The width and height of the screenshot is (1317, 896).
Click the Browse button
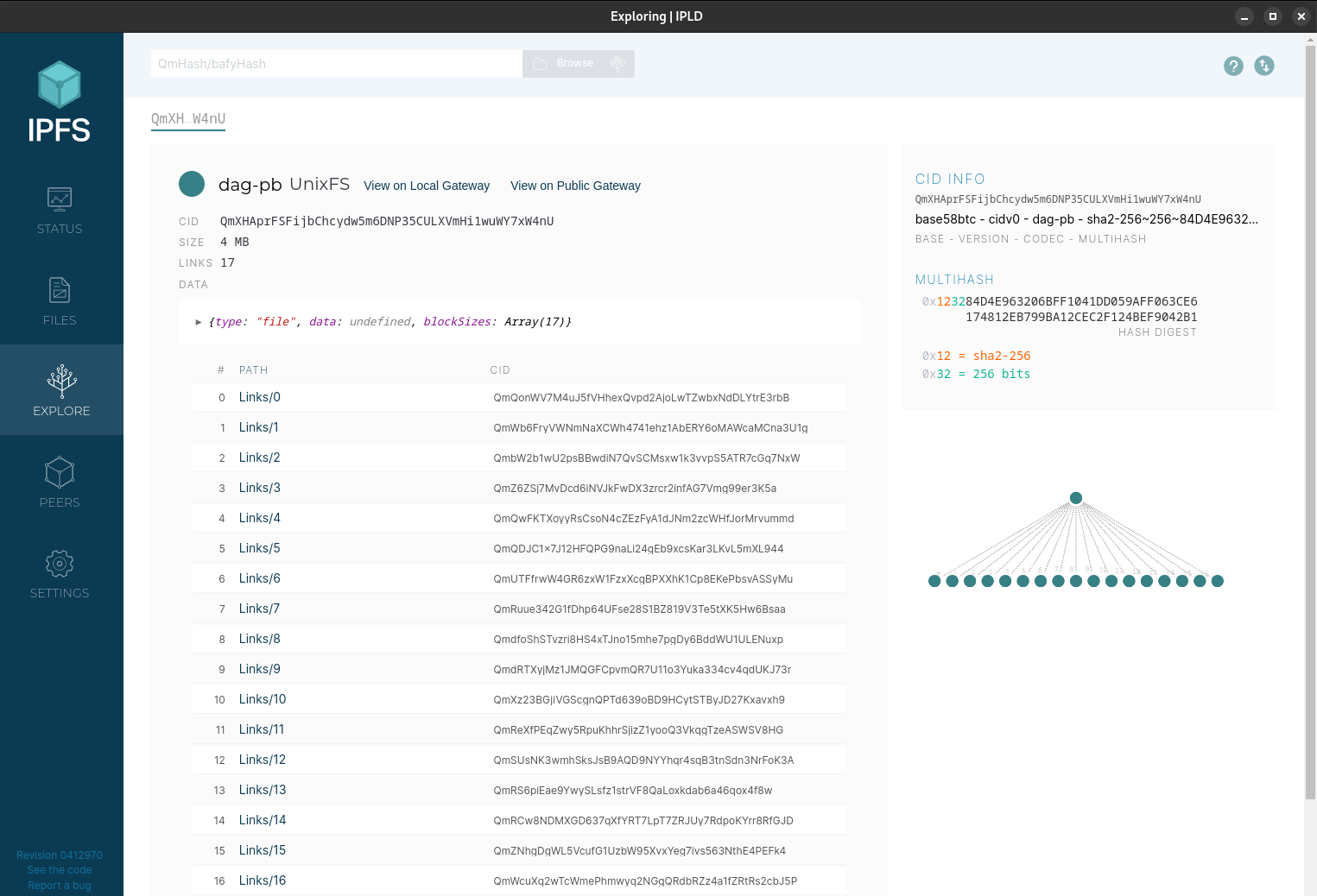(565, 64)
